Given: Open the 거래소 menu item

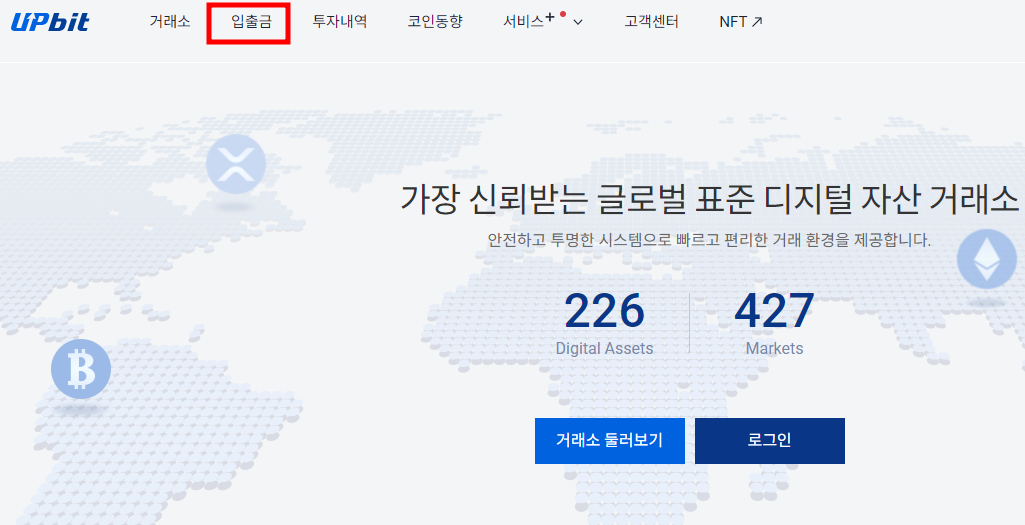Looking at the screenshot, I should tap(170, 22).
